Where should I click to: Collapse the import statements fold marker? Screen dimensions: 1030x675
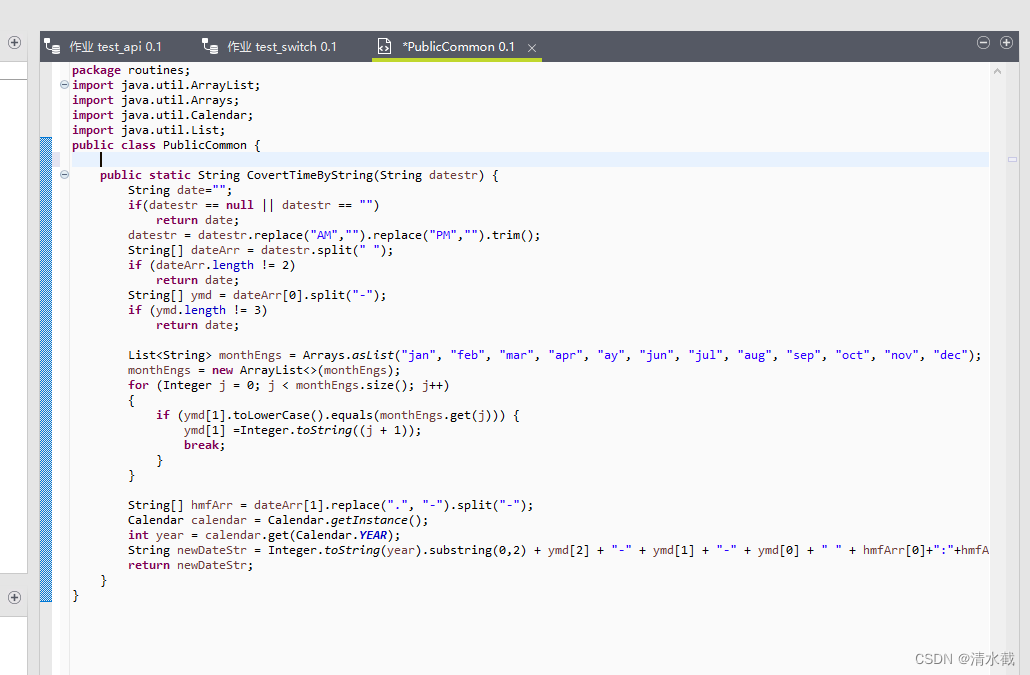64,85
